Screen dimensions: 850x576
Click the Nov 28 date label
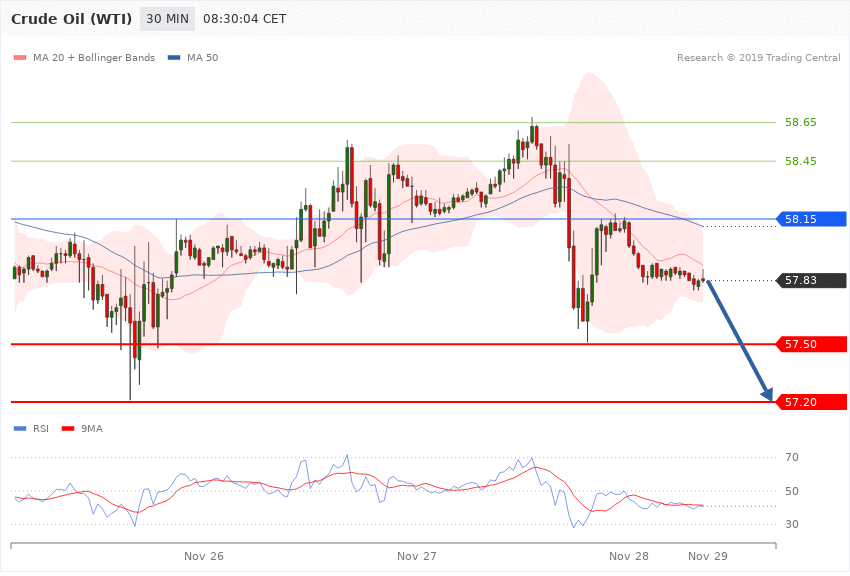629,556
